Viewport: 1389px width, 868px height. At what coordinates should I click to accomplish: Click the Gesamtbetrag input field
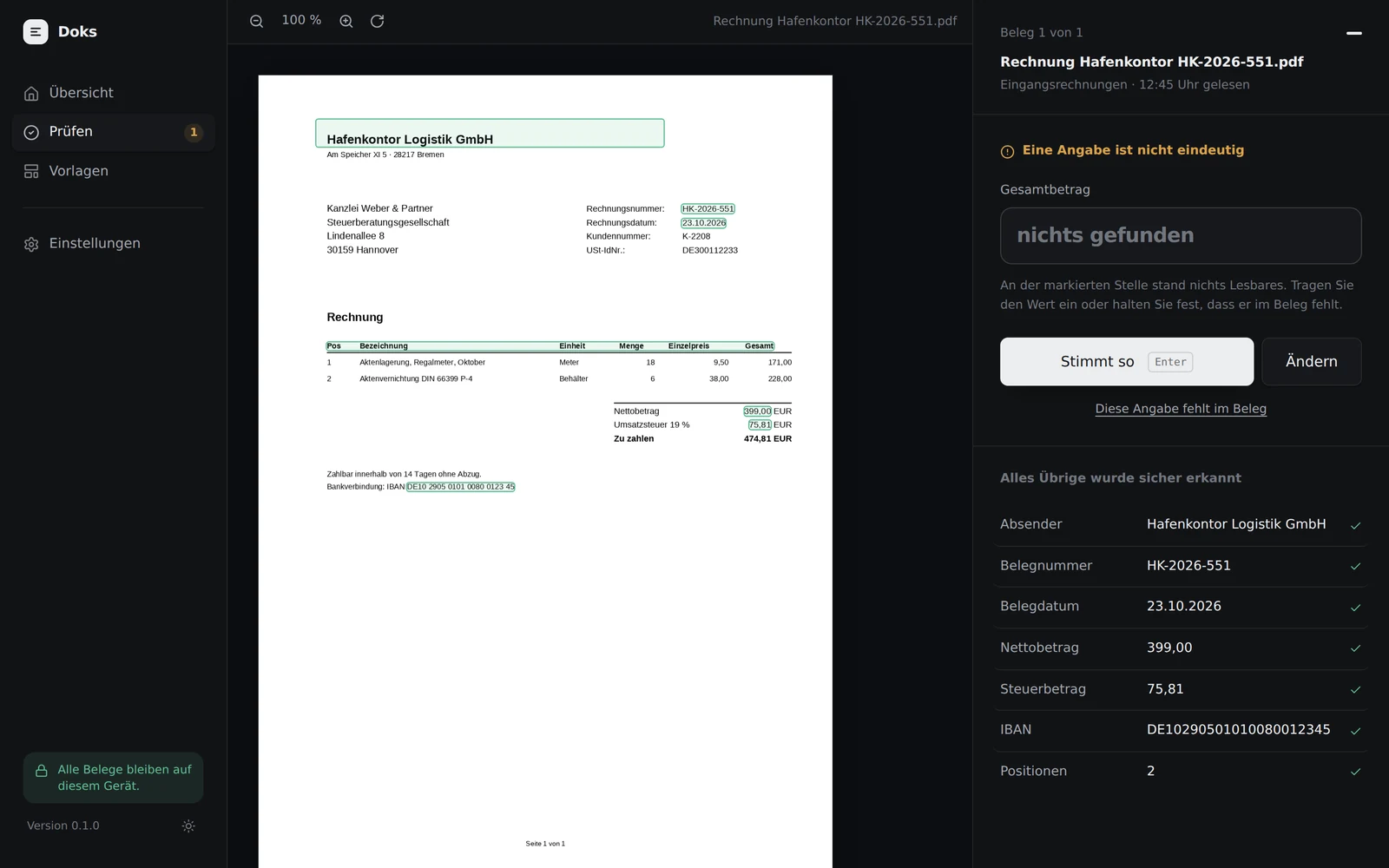[x=1181, y=235]
